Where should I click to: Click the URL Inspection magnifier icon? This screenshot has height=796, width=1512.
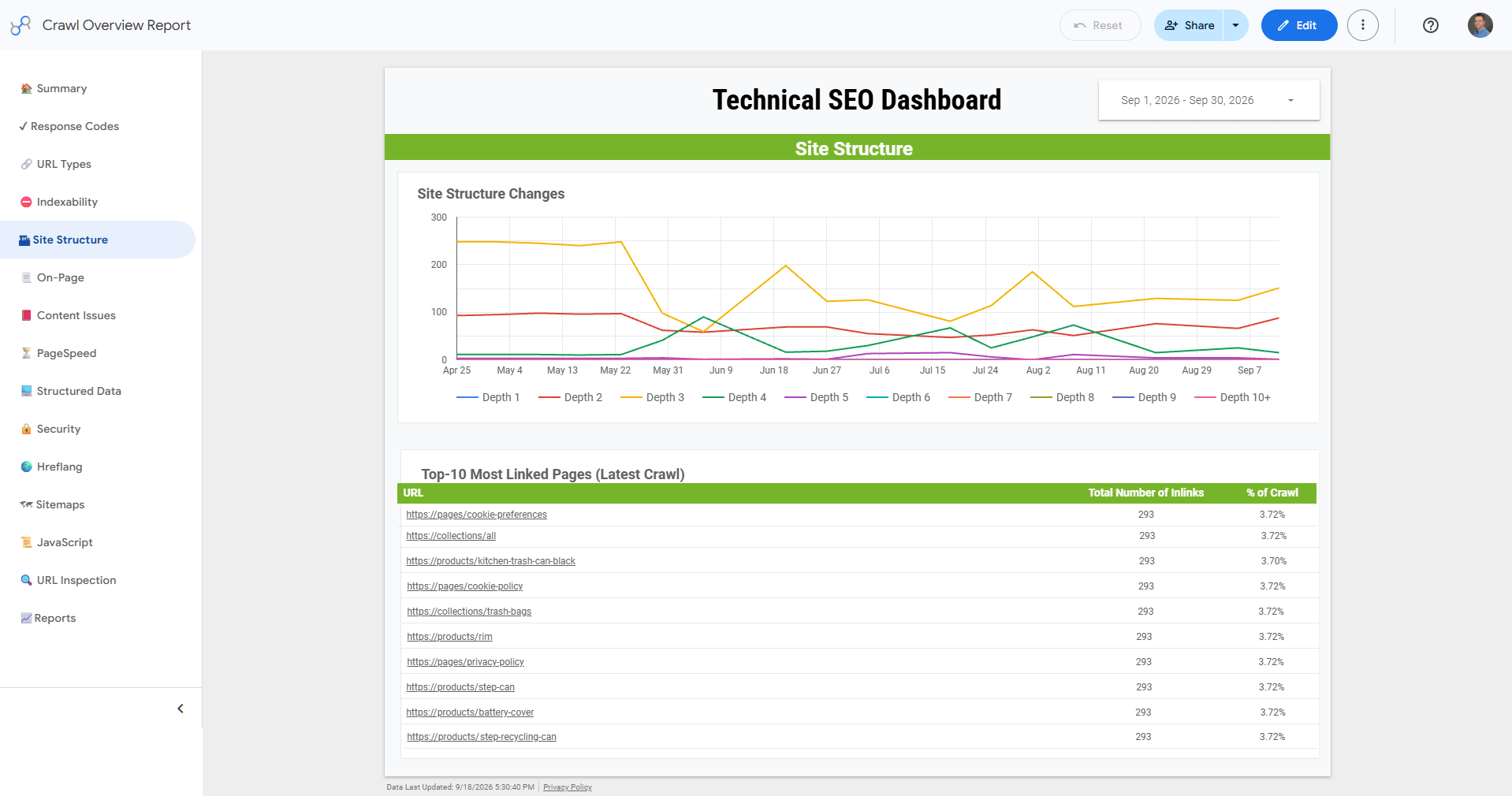point(26,580)
